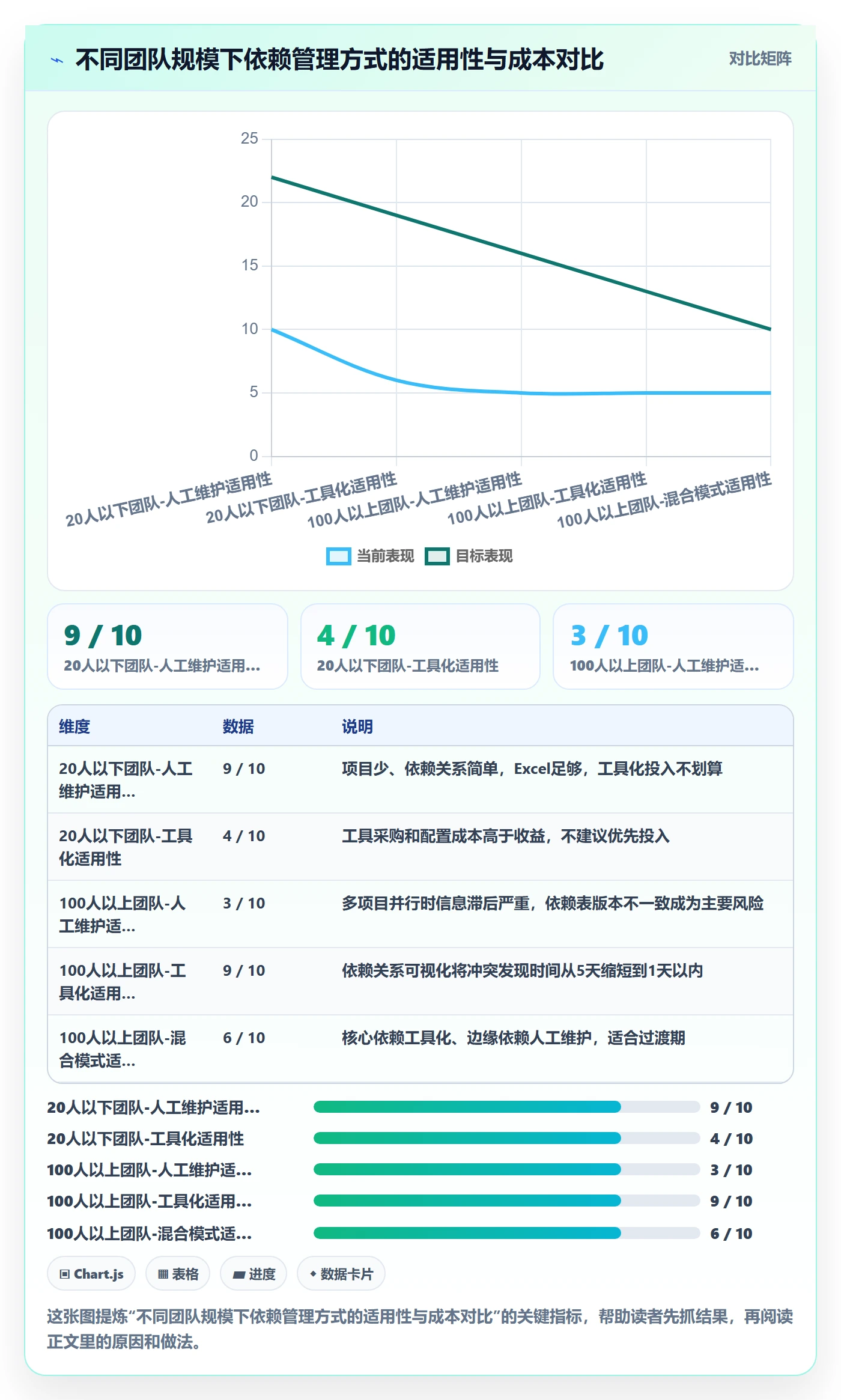Click chart axis label 20人以下团队-人工维护适用性
Viewport: 841px width, 1400px height.
[169, 499]
